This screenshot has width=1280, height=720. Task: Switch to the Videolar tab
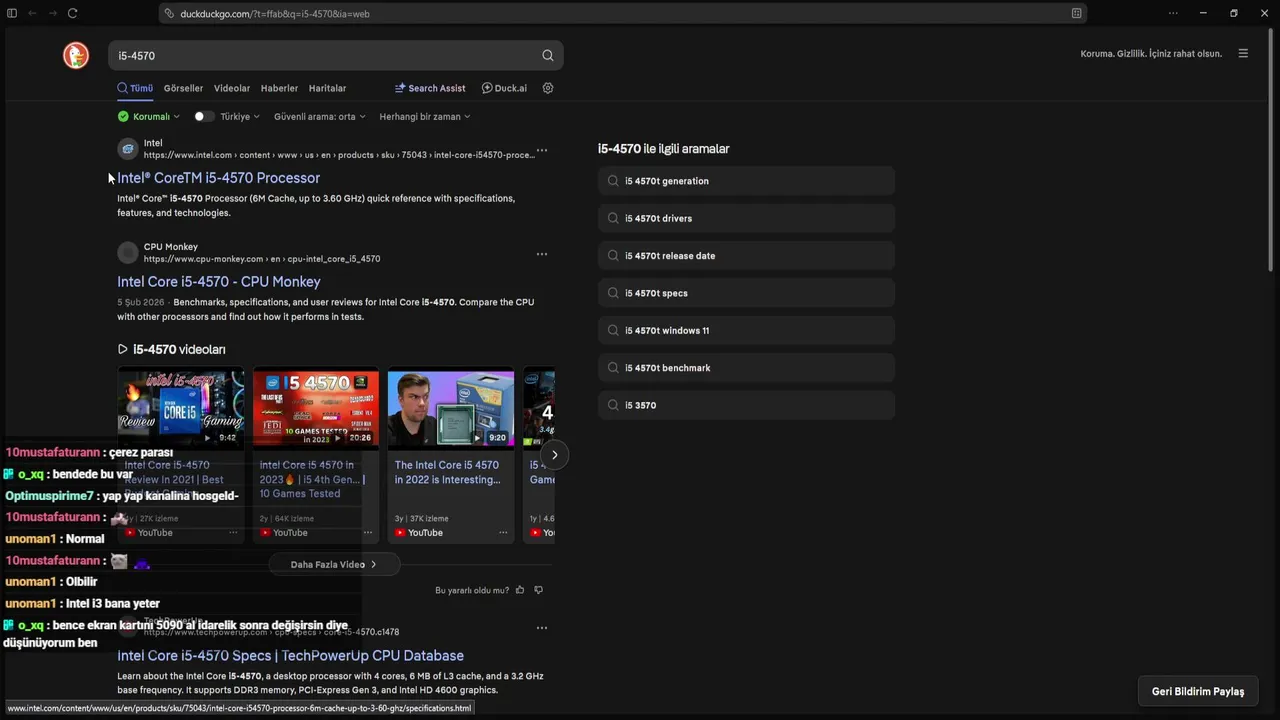coord(232,88)
